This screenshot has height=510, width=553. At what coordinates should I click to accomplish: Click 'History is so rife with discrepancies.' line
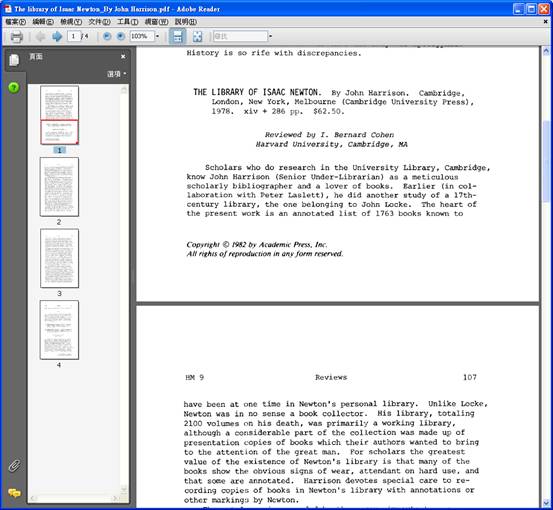click(274, 53)
